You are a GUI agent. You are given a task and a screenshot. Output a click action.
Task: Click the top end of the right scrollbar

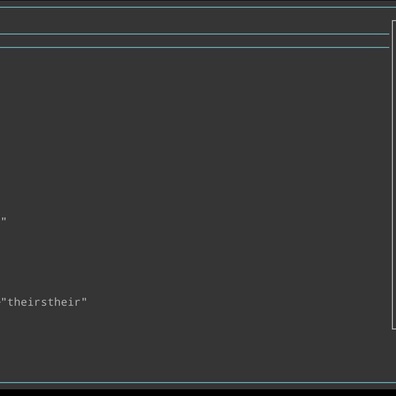coord(394,22)
